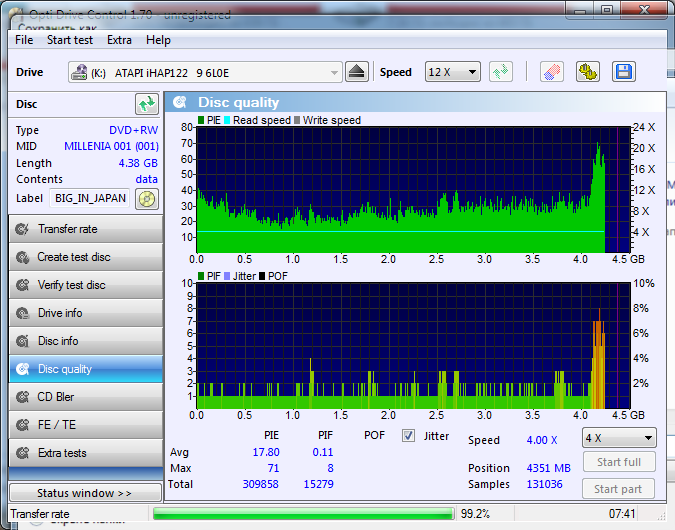Click the save floppy disk icon
The width and height of the screenshot is (675, 530).
624,72
